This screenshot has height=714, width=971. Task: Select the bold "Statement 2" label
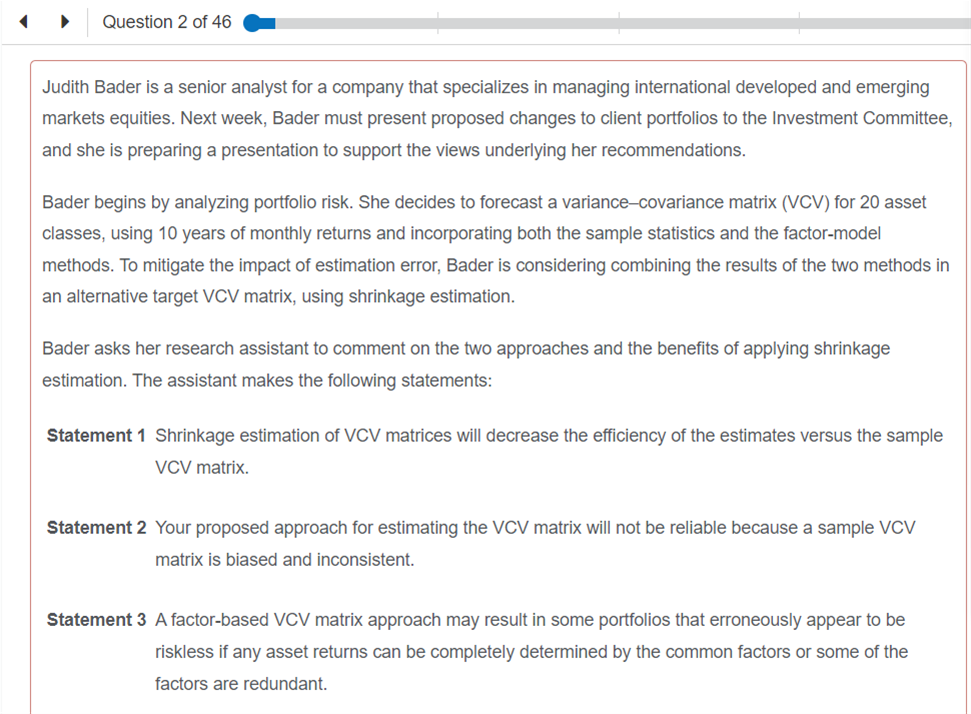click(x=96, y=528)
